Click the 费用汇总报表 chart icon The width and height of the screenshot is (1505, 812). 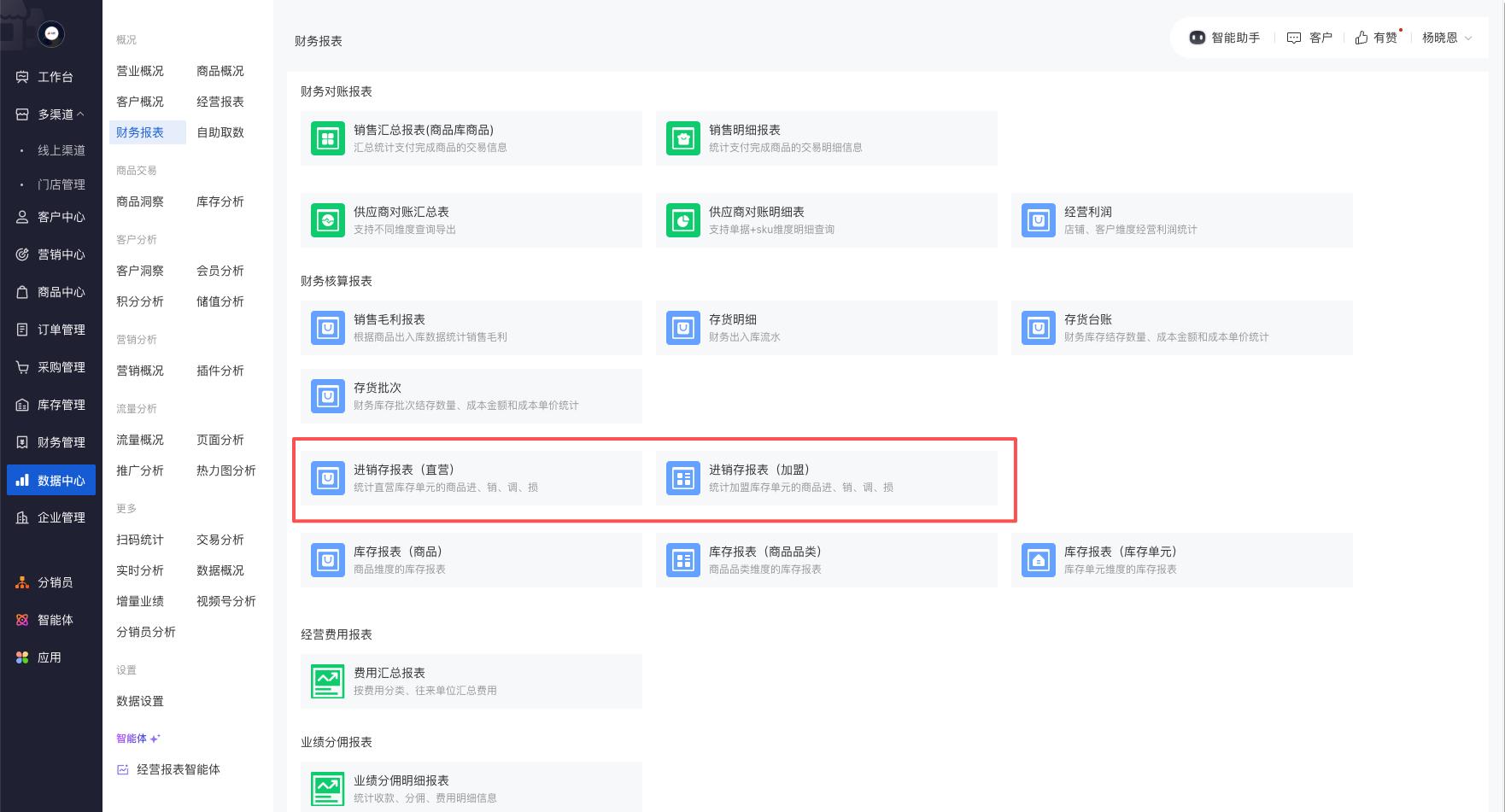[x=328, y=681]
